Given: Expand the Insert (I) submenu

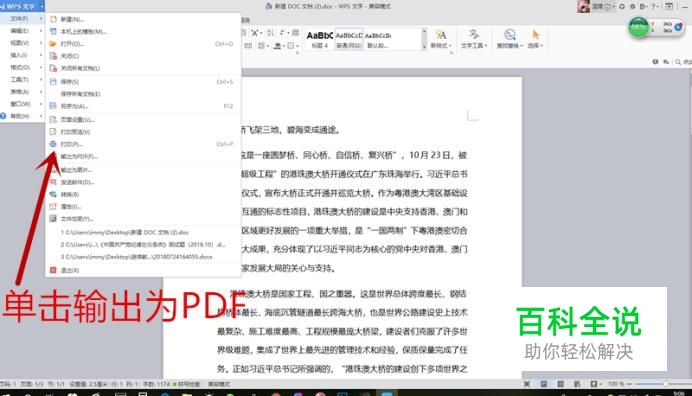Looking at the screenshot, I should (22, 55).
